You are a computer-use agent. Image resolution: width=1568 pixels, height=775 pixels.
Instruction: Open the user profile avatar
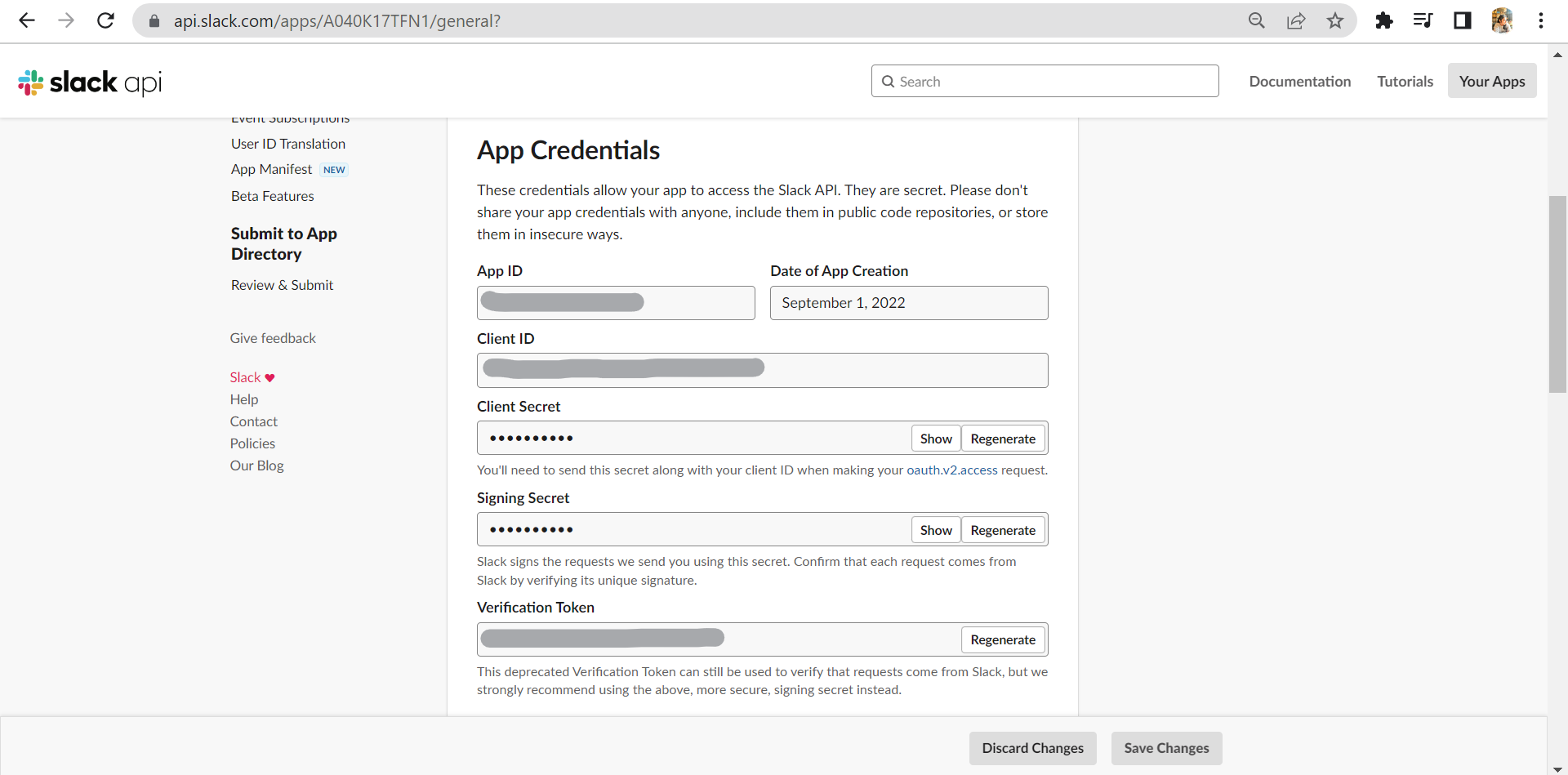pos(1502,20)
